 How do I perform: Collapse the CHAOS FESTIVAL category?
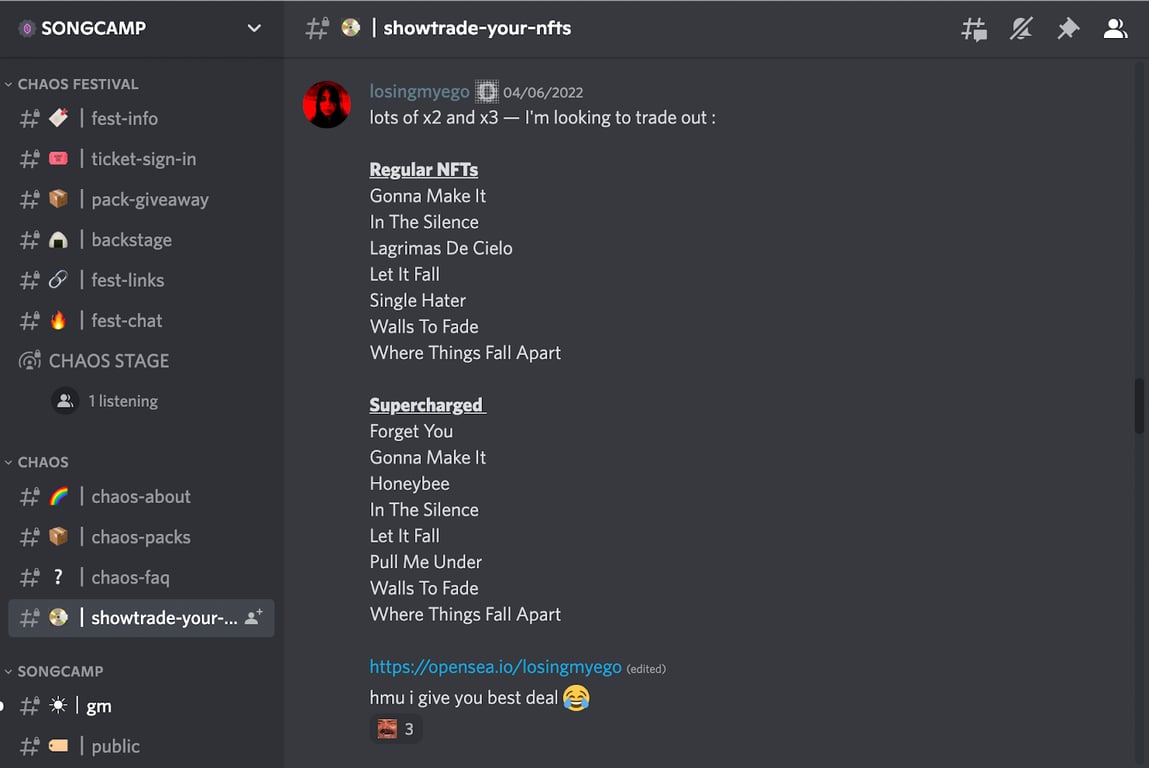tap(77, 84)
